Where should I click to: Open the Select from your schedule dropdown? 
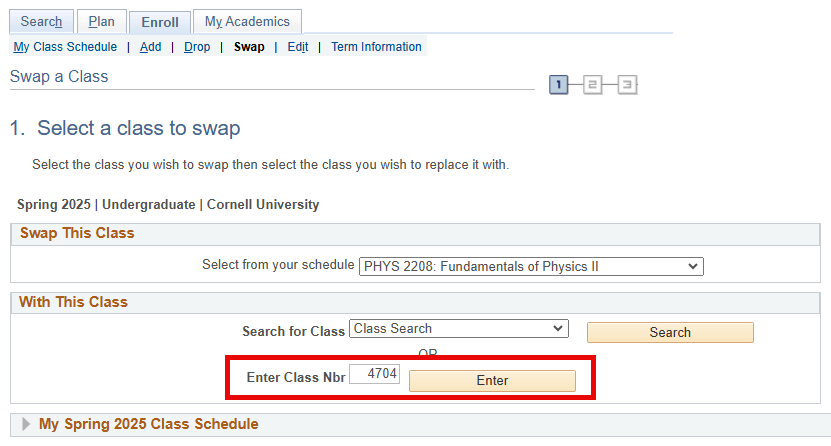[x=531, y=266]
